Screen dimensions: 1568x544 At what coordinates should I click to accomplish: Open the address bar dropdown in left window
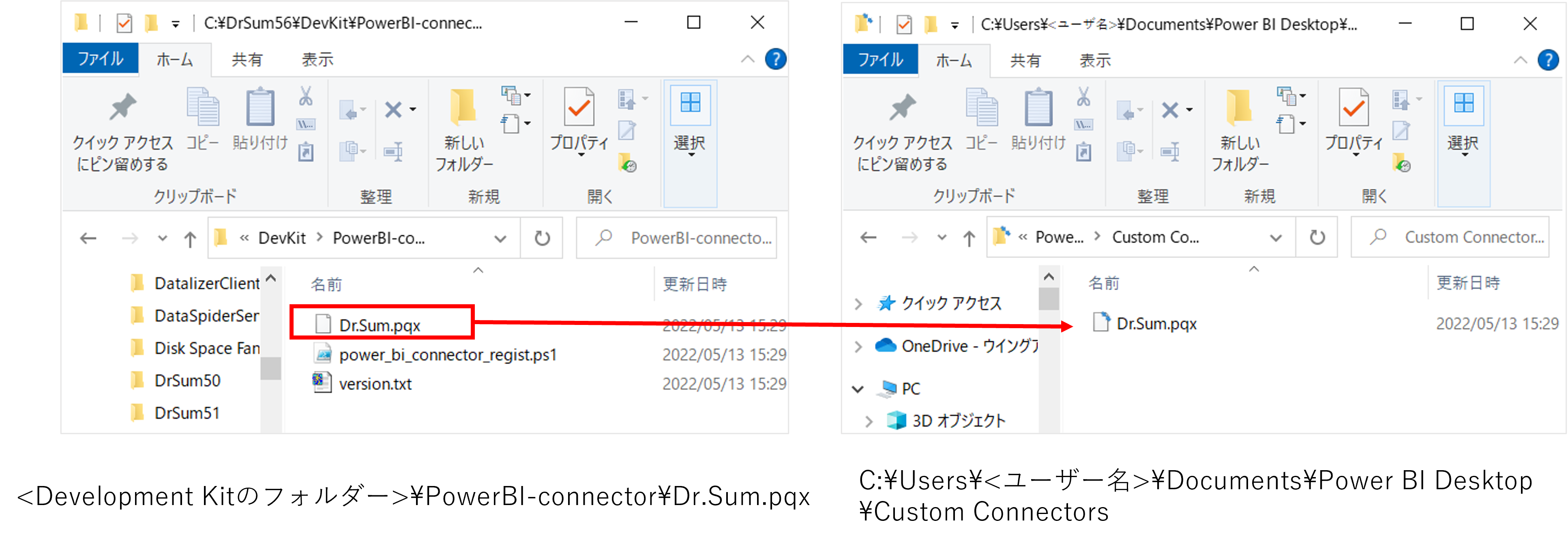[x=500, y=238]
